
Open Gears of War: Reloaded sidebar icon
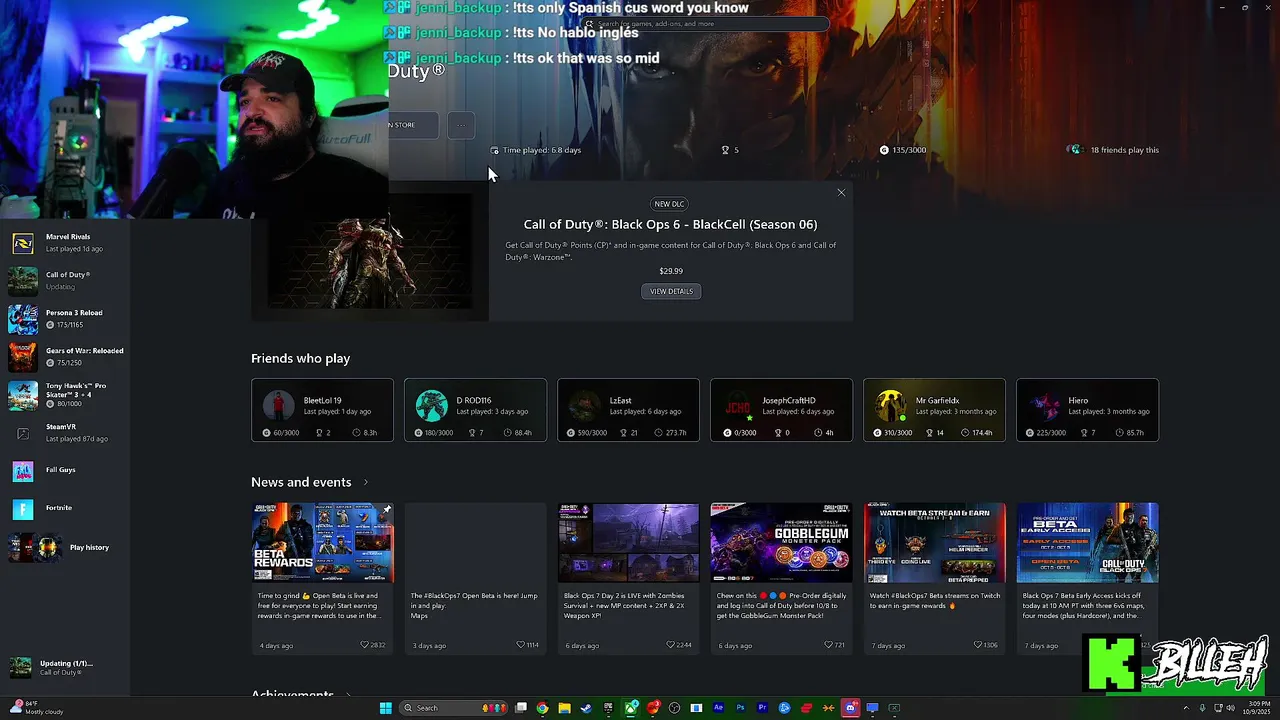pos(23,357)
